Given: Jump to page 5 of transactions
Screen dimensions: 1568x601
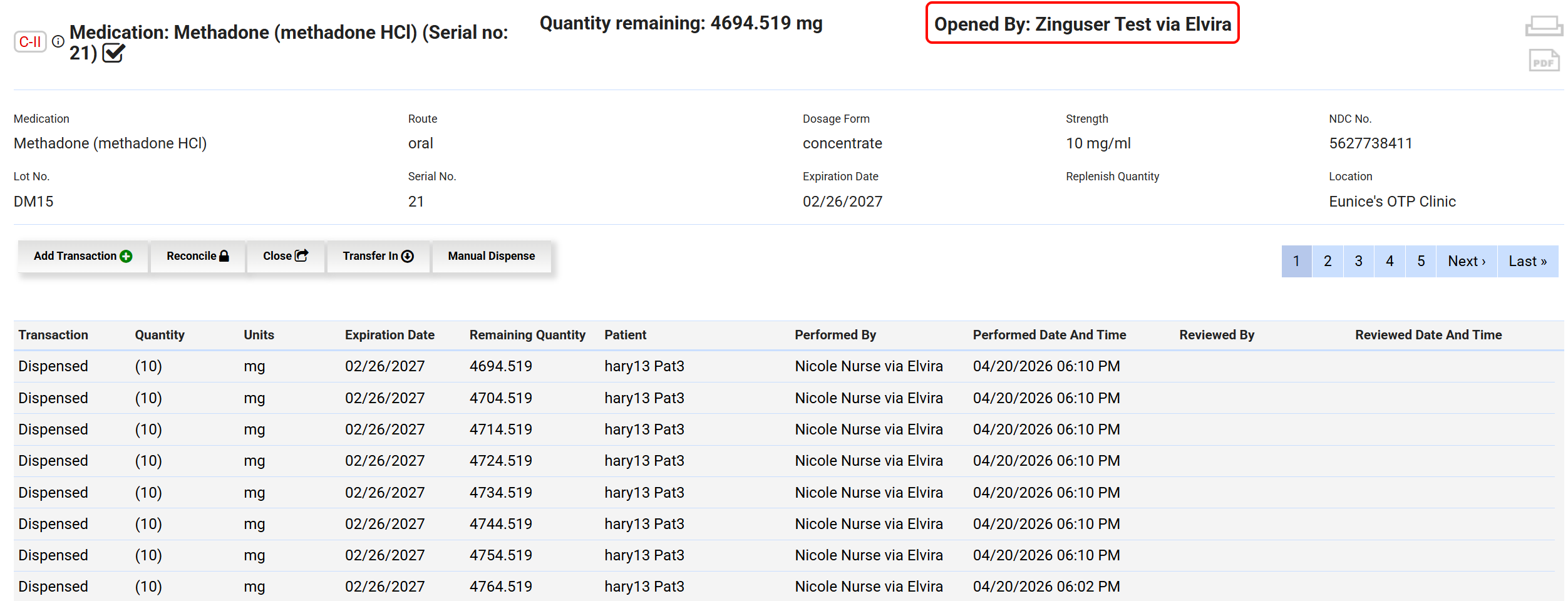Looking at the screenshot, I should point(1421,261).
